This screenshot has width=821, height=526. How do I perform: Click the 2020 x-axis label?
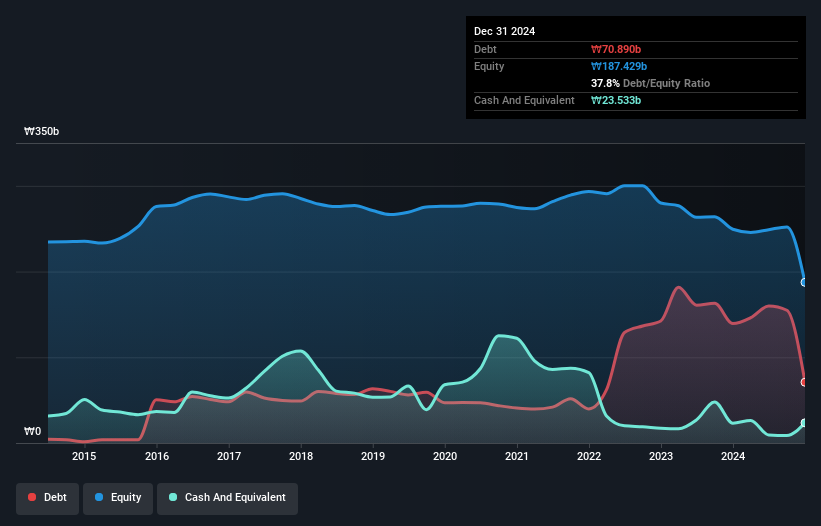pos(445,456)
